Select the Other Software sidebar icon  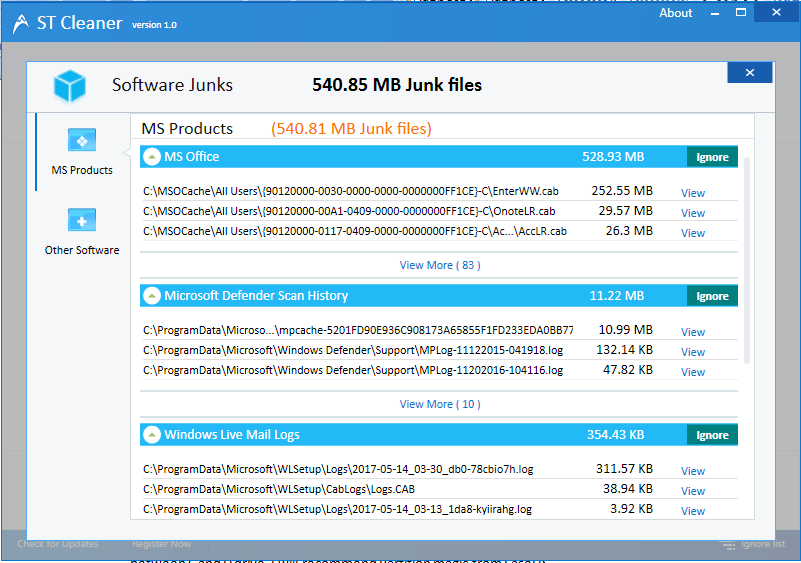82,220
